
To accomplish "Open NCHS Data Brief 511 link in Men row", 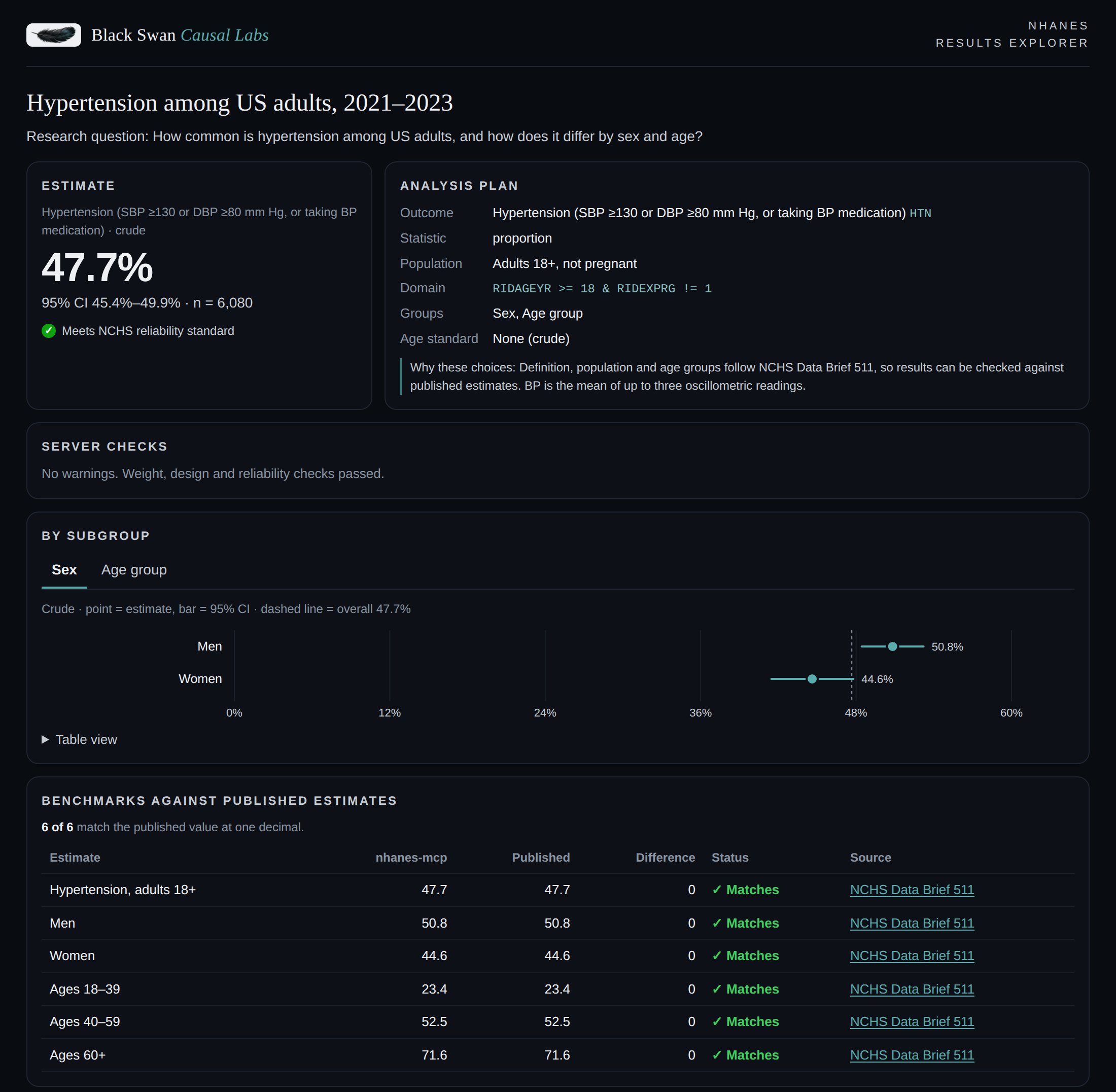I will [912, 923].
